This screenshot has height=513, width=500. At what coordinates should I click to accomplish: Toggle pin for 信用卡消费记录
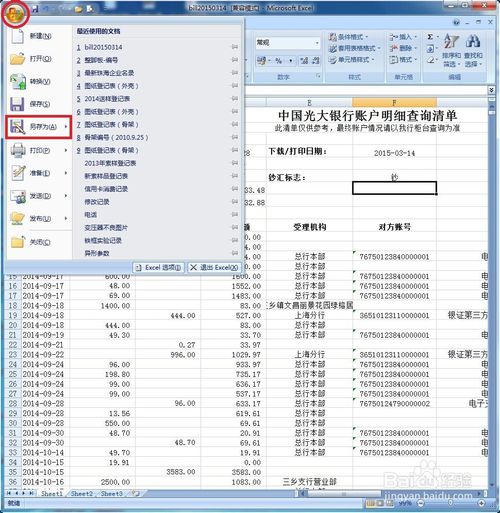235,188
